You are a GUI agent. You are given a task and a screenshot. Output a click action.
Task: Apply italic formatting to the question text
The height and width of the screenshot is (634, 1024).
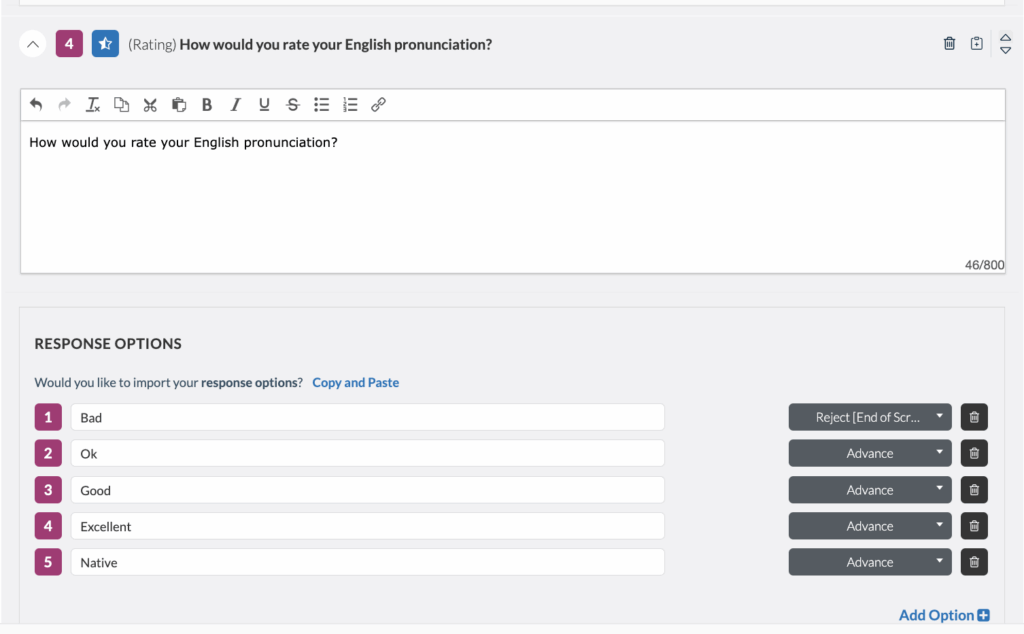[x=235, y=104]
